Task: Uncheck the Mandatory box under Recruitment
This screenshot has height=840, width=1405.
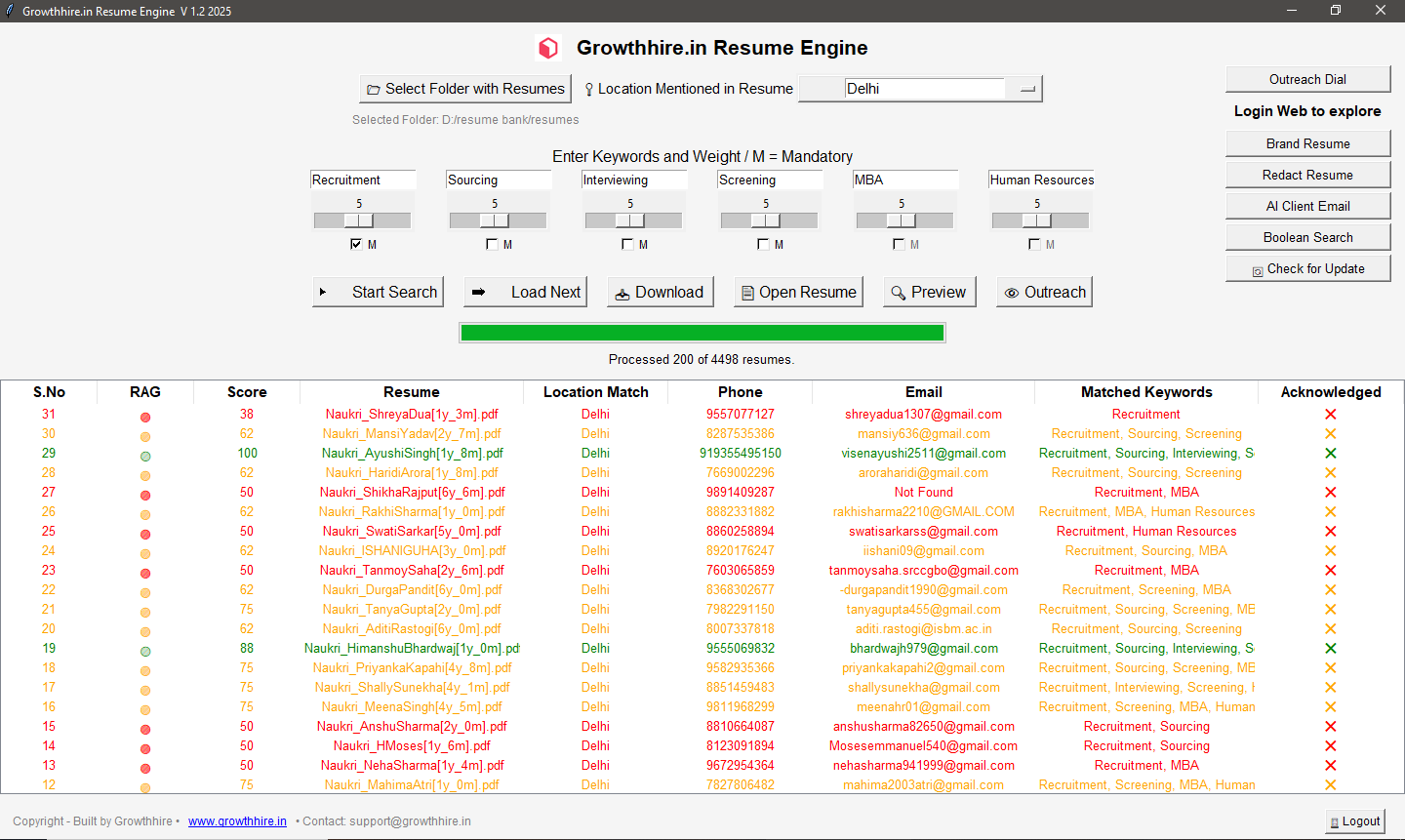Action: point(356,244)
